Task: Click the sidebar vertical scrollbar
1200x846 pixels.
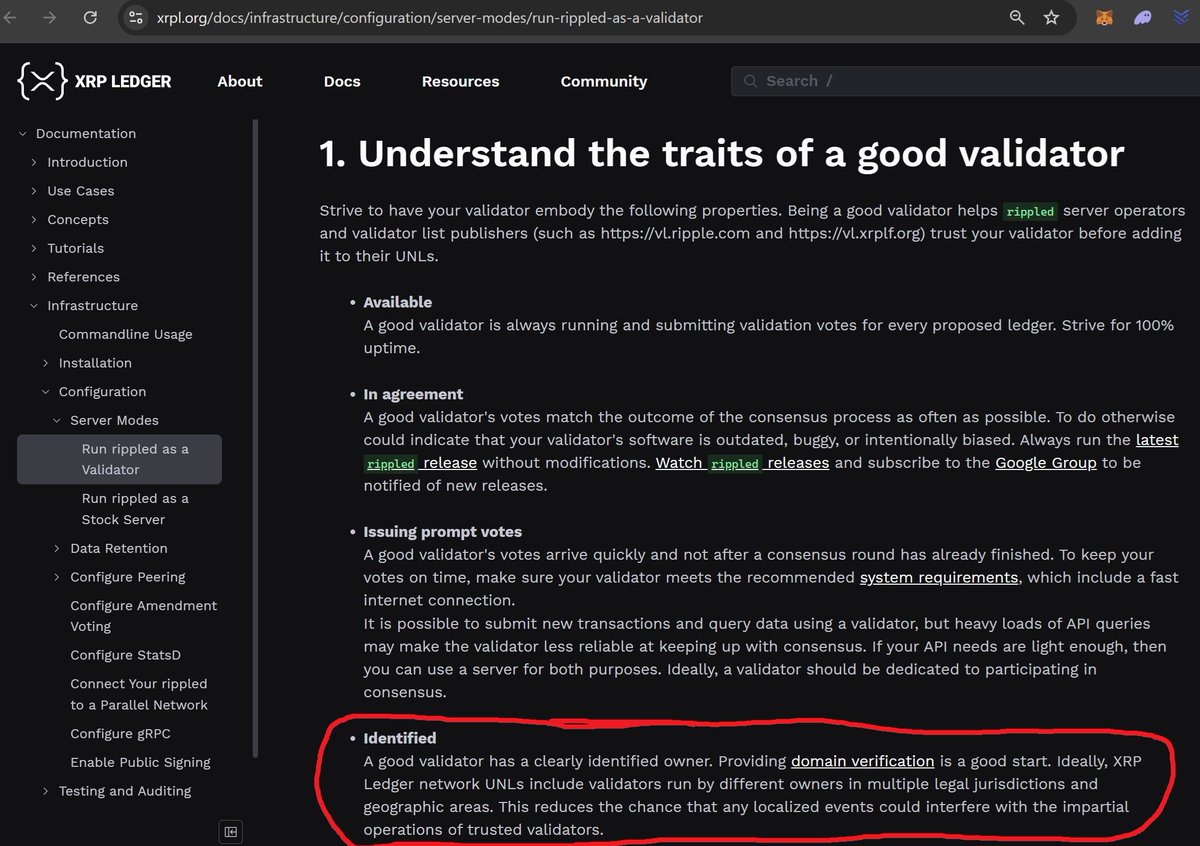Action: [x=255, y=440]
